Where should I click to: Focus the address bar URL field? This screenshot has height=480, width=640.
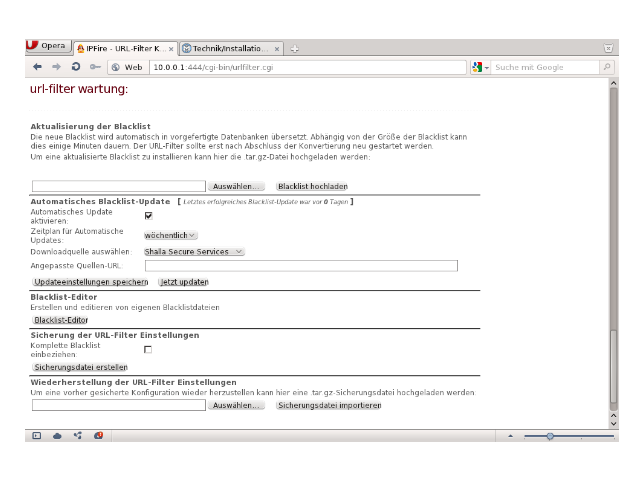[x=308, y=67]
